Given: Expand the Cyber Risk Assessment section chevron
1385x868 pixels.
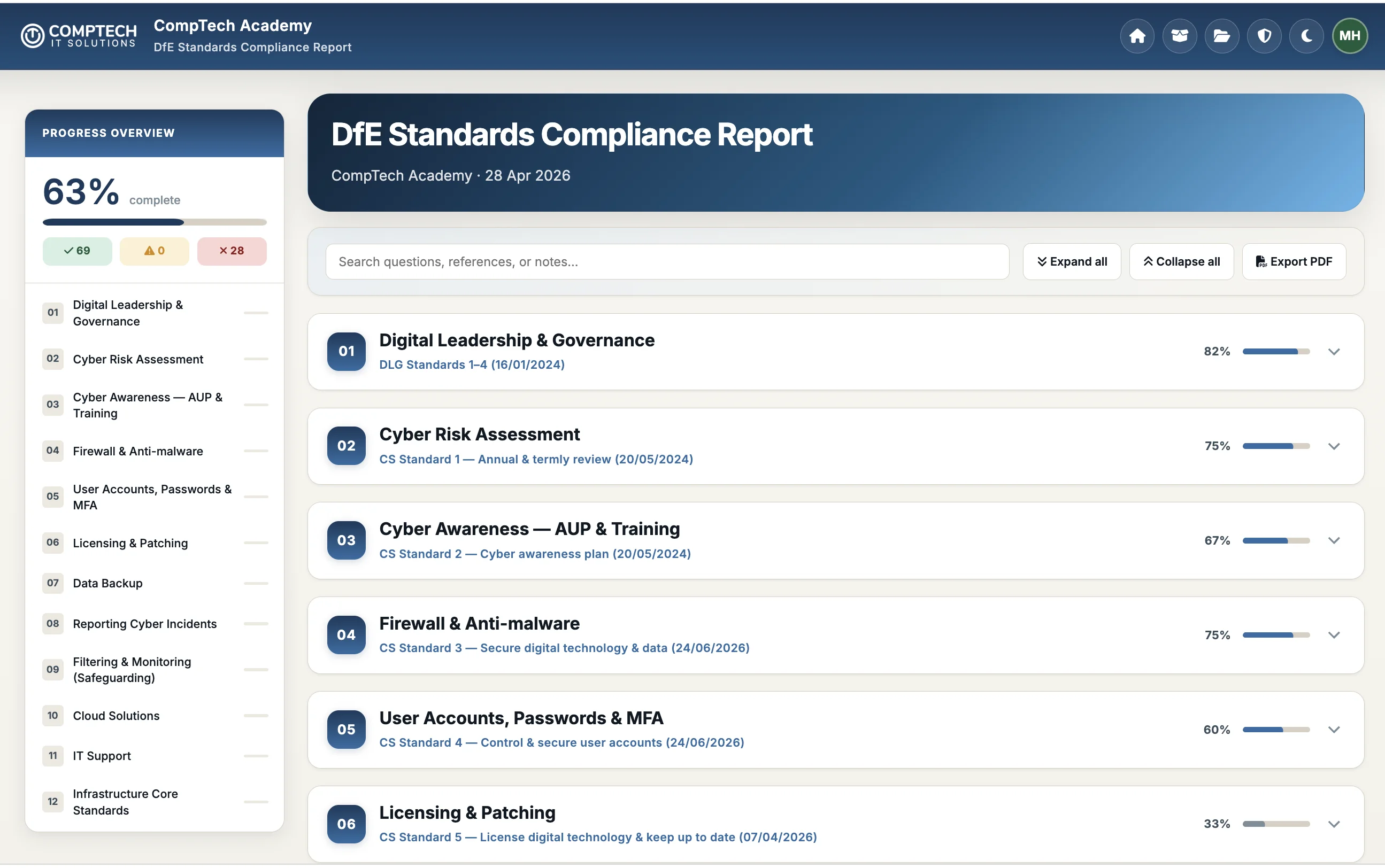Looking at the screenshot, I should (x=1334, y=446).
